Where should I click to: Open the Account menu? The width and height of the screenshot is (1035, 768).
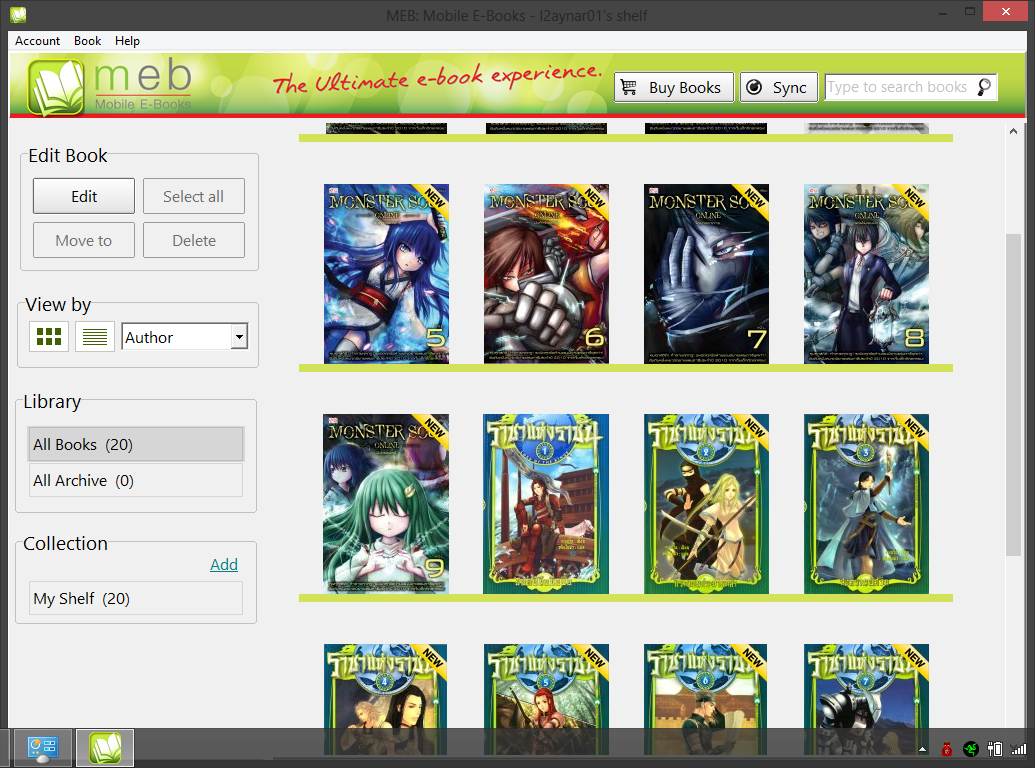[38, 41]
